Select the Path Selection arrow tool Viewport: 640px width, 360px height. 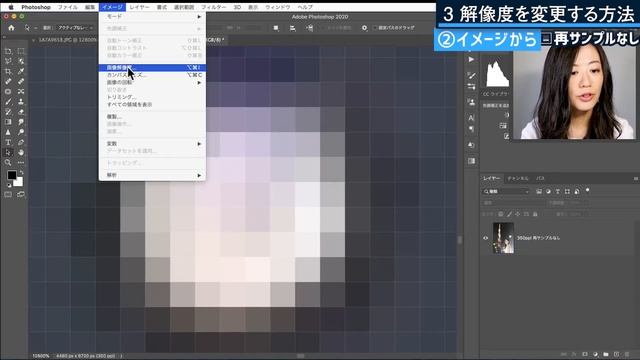click(8, 152)
